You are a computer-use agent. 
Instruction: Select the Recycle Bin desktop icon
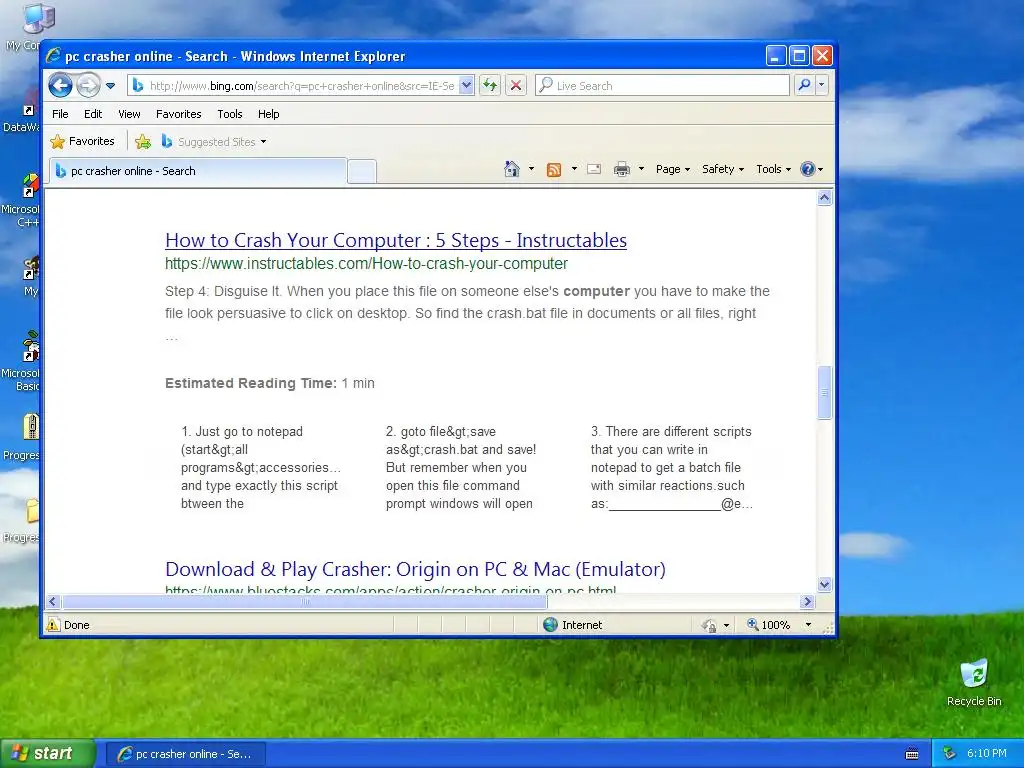click(974, 683)
